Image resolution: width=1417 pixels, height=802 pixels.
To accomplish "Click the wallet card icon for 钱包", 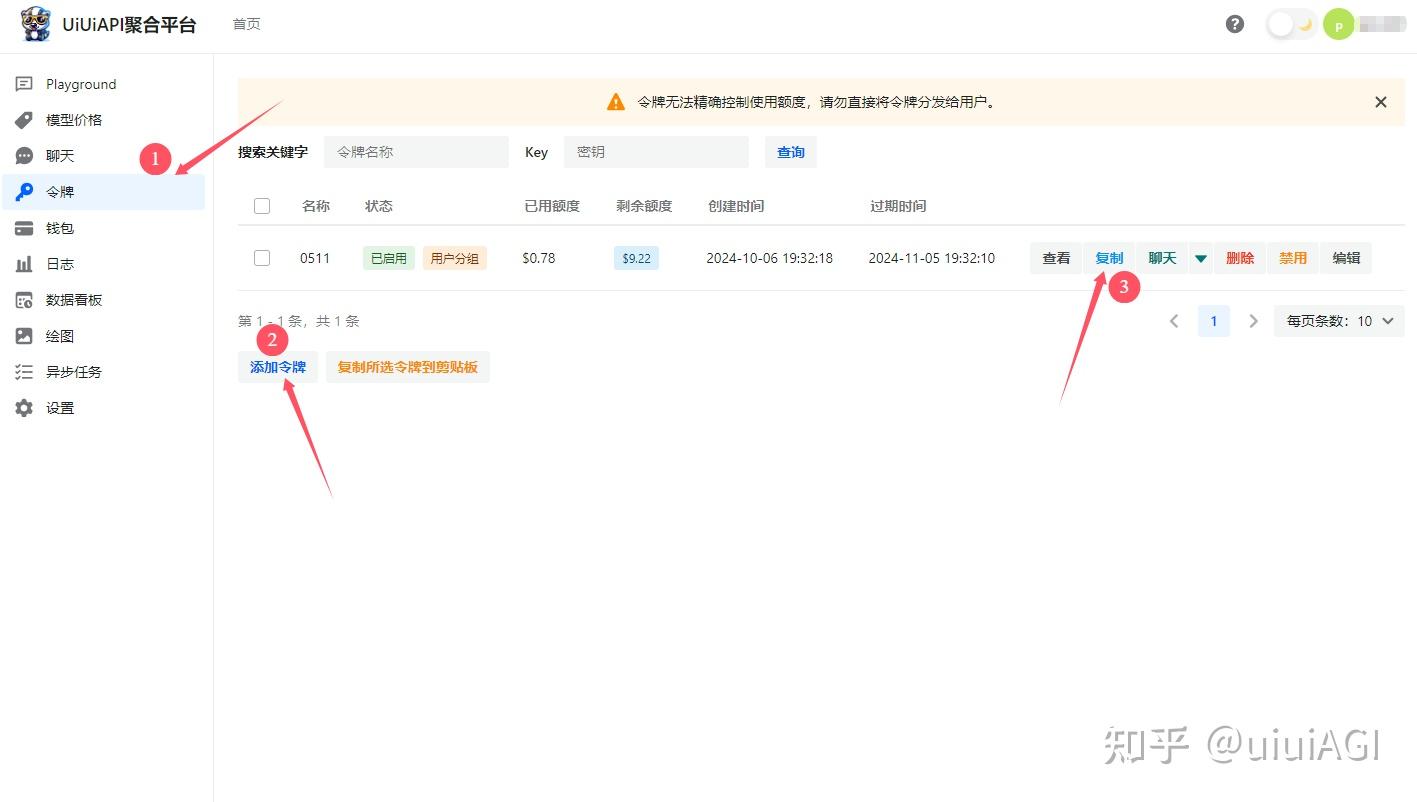I will (x=24, y=228).
